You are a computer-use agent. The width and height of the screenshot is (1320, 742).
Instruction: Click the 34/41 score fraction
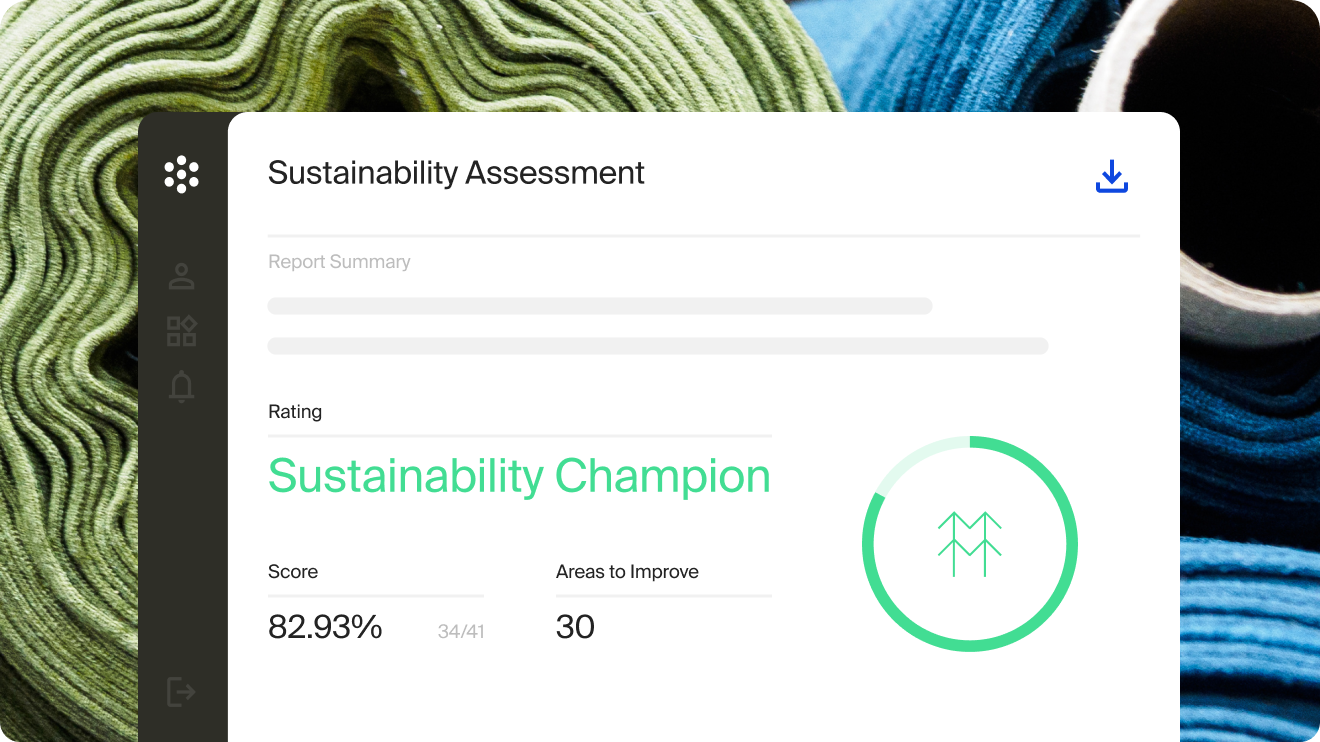(461, 631)
